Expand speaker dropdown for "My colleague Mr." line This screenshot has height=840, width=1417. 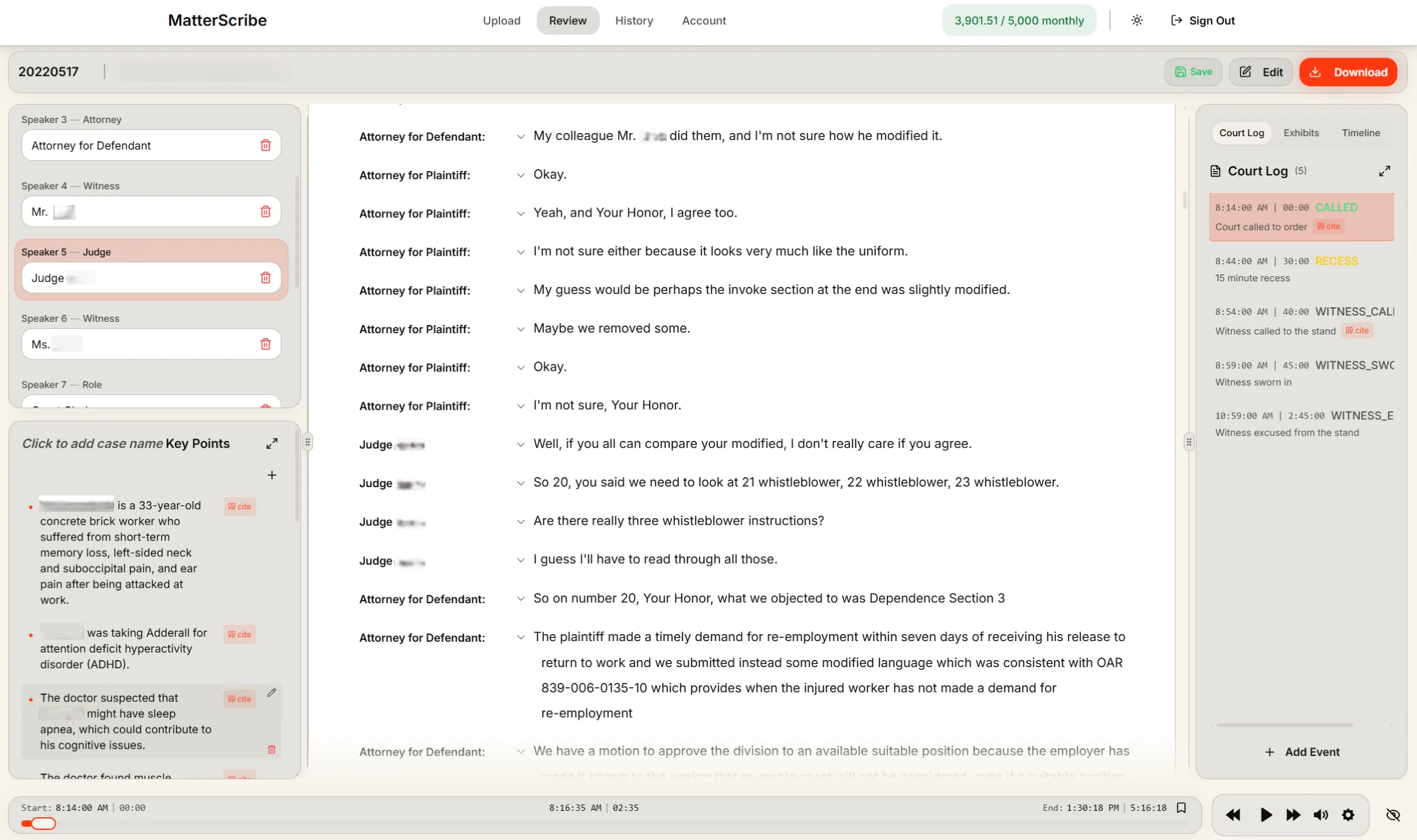pyautogui.click(x=520, y=137)
